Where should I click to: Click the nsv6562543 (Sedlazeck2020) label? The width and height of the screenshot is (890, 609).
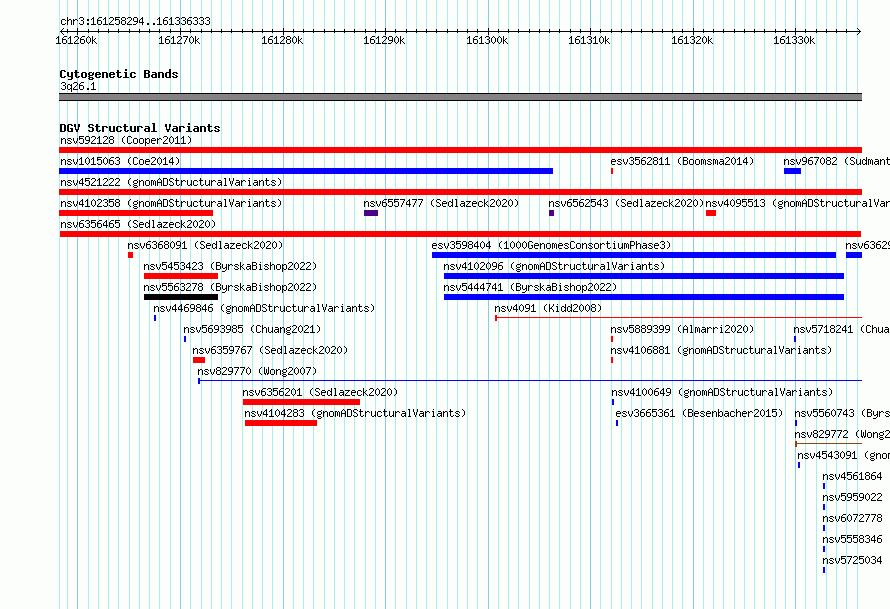pyautogui.click(x=626, y=203)
